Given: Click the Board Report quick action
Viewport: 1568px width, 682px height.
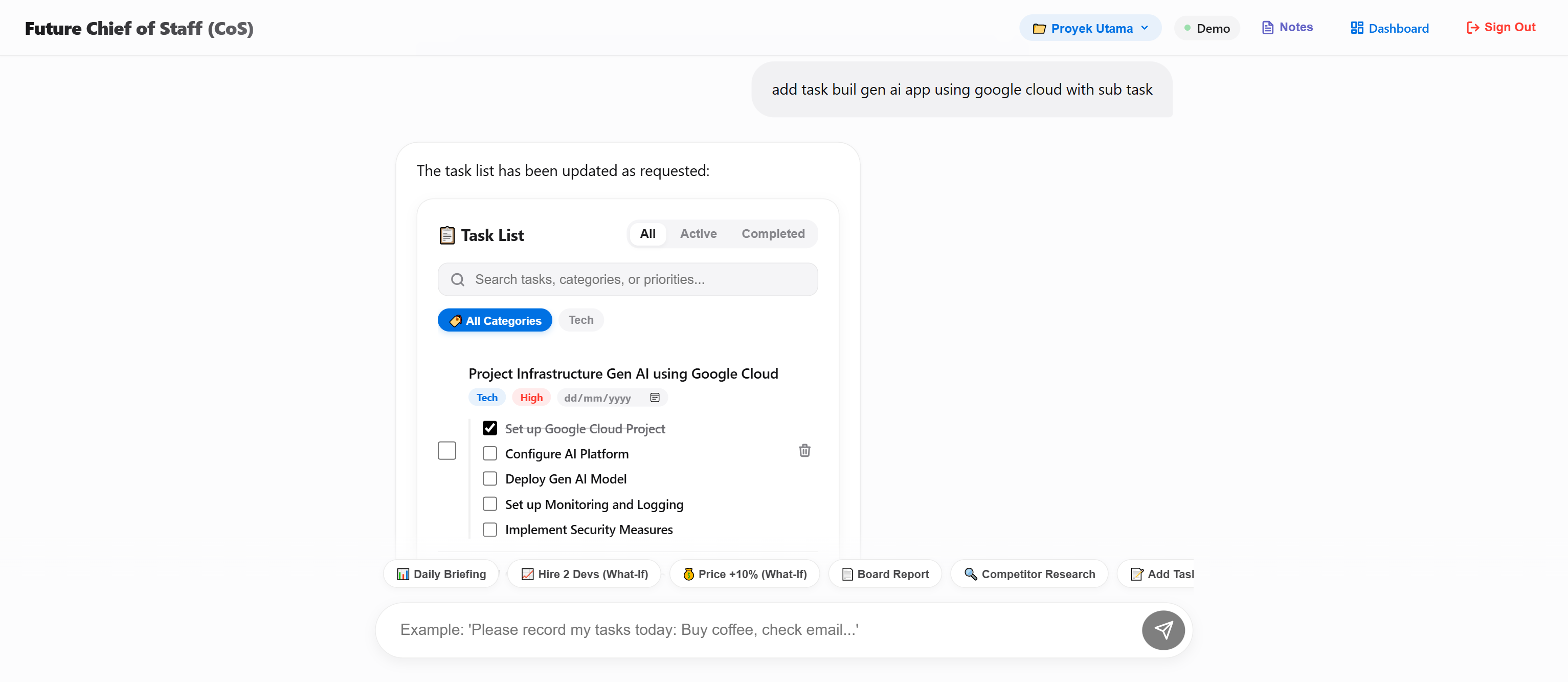Looking at the screenshot, I should 885,574.
